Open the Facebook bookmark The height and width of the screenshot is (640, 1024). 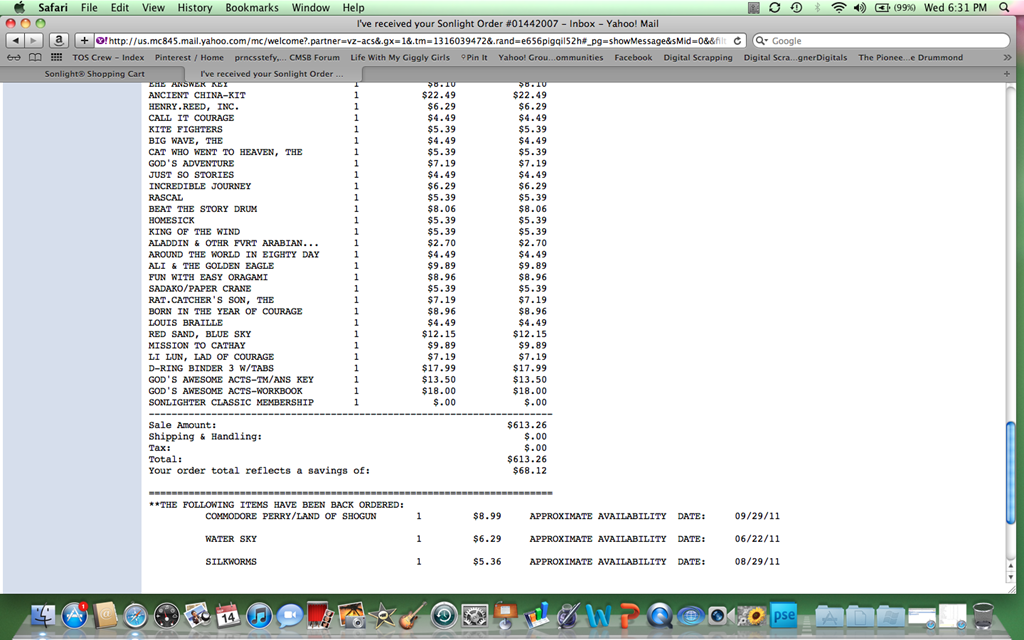click(x=633, y=57)
